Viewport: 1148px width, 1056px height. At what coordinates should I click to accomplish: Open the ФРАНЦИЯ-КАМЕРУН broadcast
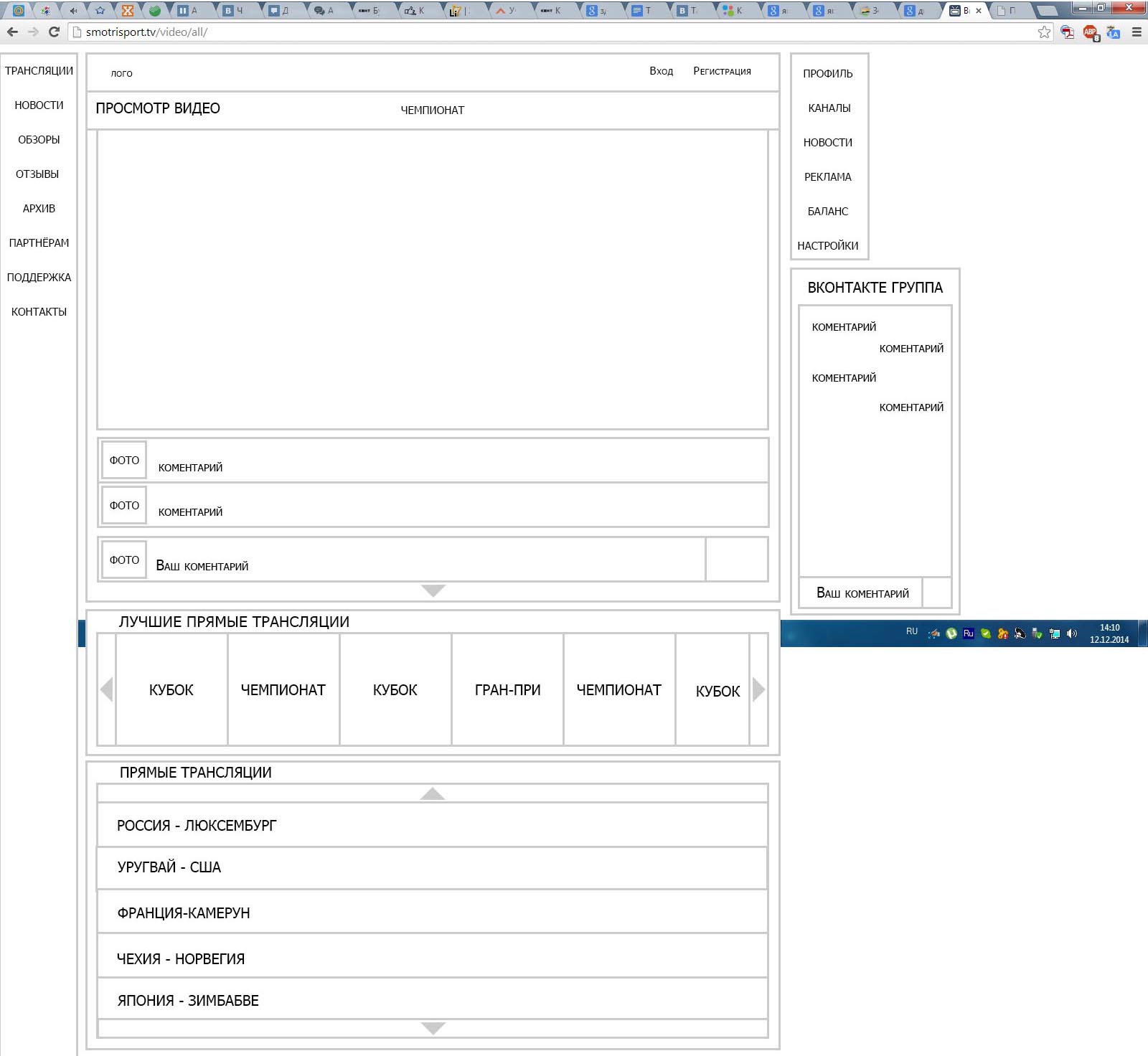433,912
